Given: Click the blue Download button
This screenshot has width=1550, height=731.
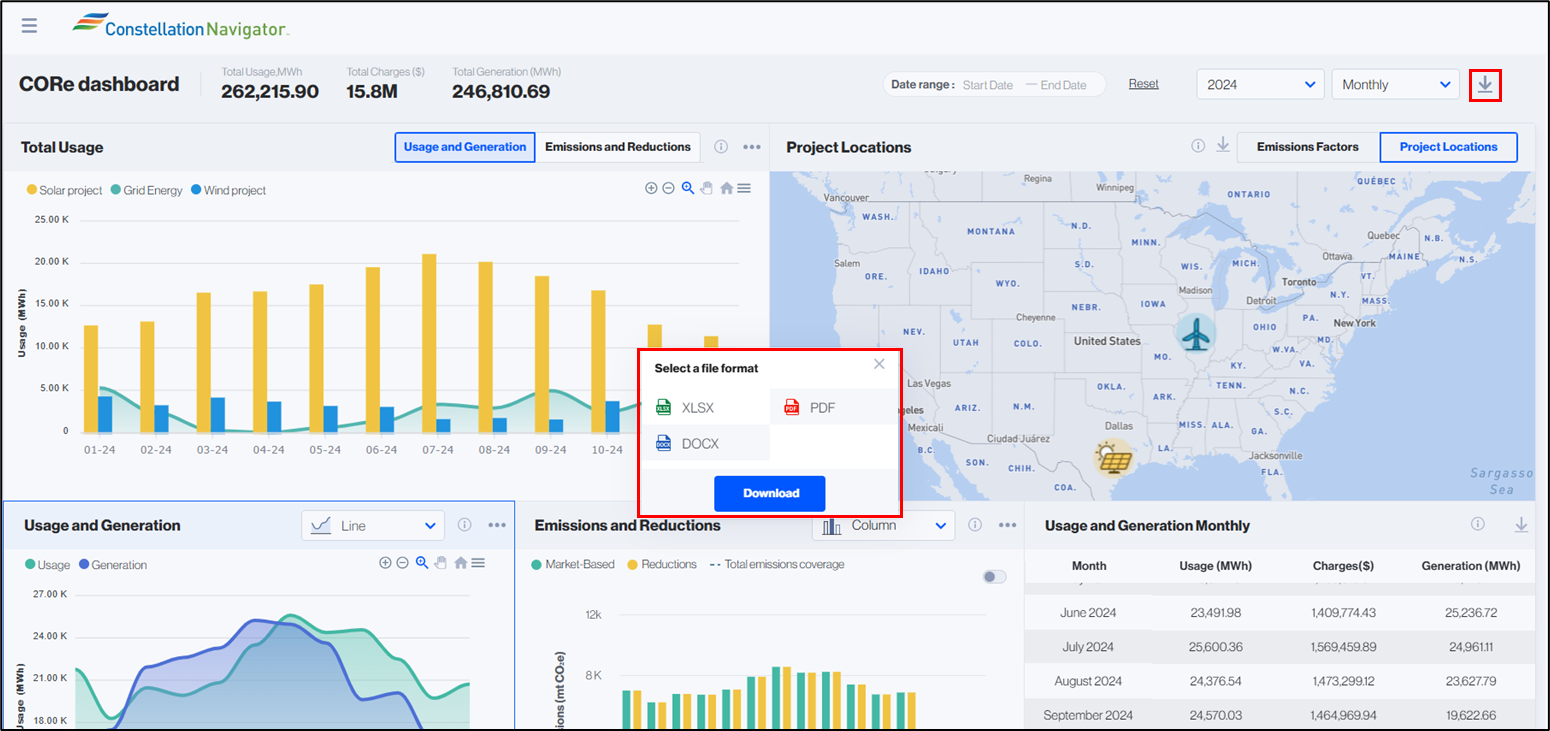Looking at the screenshot, I should click(x=770, y=493).
